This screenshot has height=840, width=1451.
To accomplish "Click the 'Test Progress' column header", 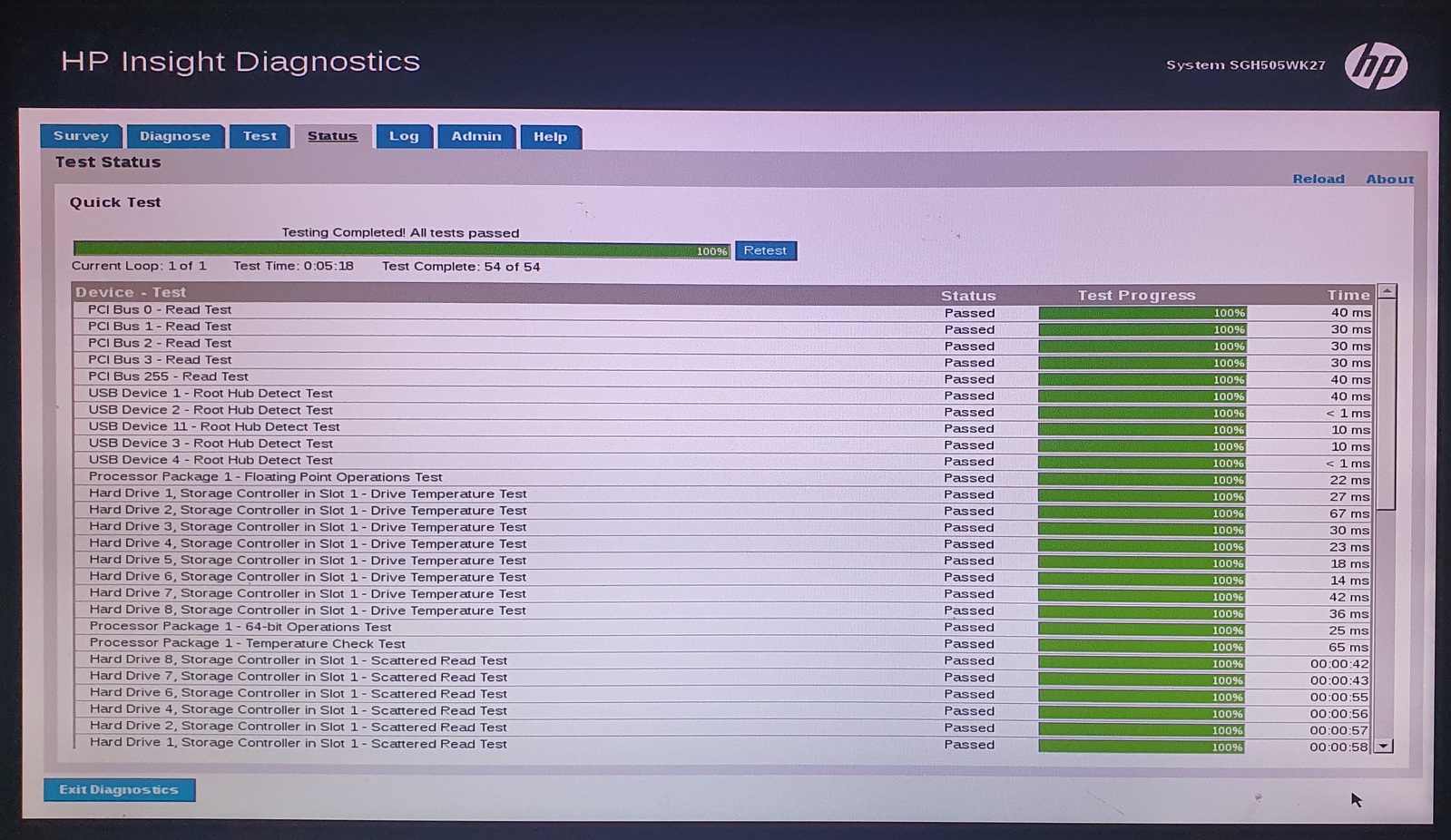I will [1136, 295].
